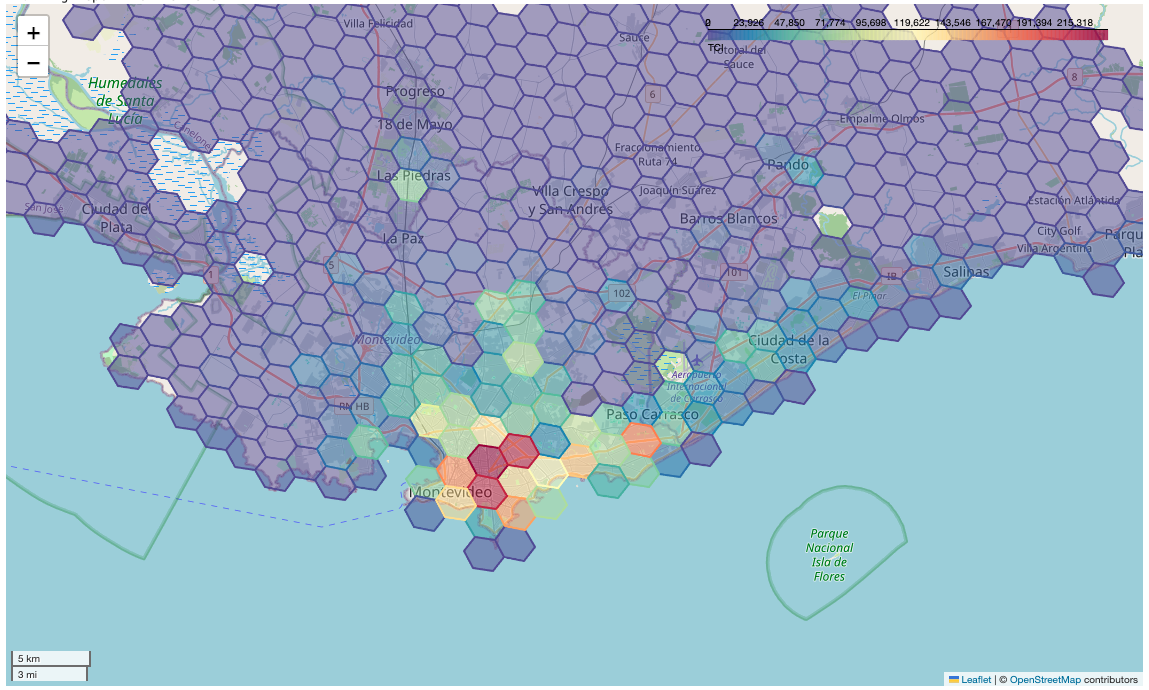Click the orange hexagon beside Paso Carrasco
Viewport: 1149px width, 690px height.
641,439
